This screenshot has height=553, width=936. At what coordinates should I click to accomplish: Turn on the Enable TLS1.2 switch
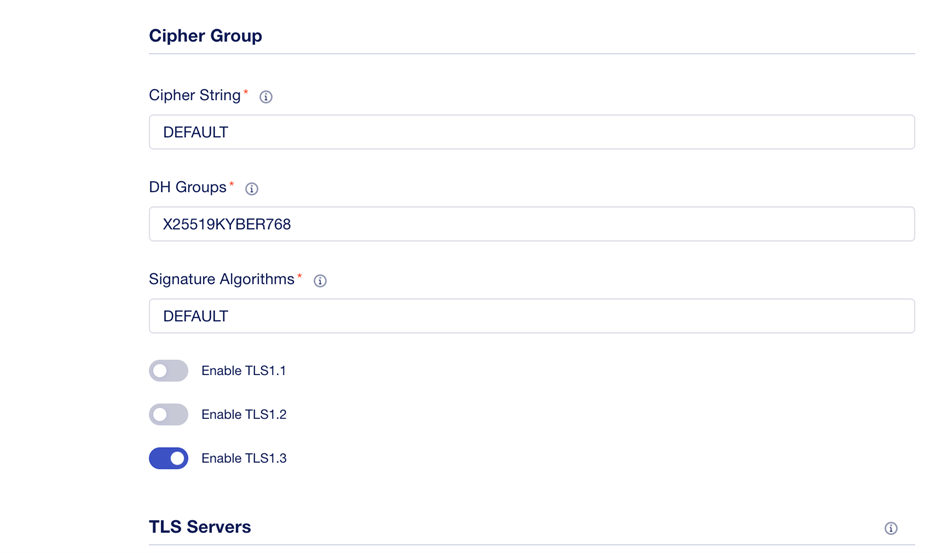pyautogui.click(x=168, y=414)
